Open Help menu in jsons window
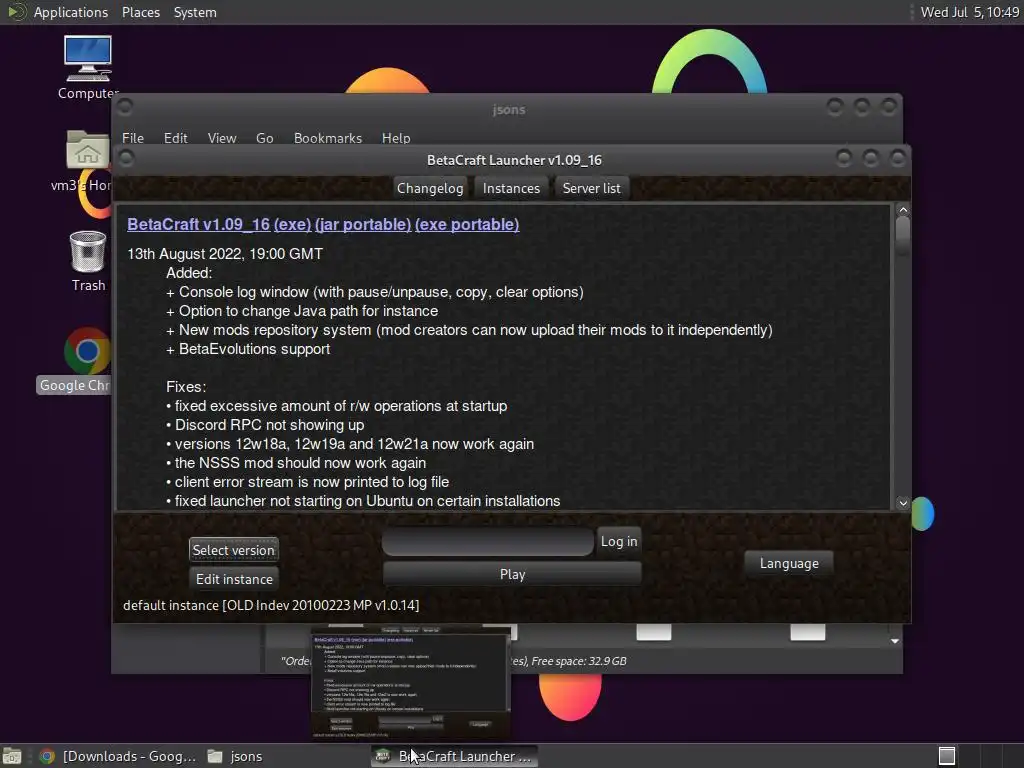Viewport: 1024px width, 768px height. click(x=396, y=138)
